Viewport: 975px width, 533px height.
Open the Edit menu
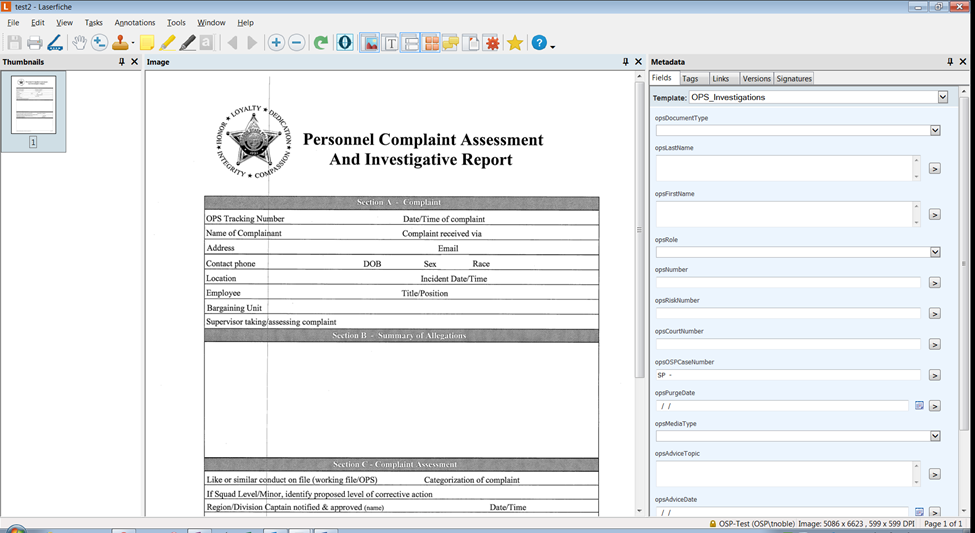[38, 22]
